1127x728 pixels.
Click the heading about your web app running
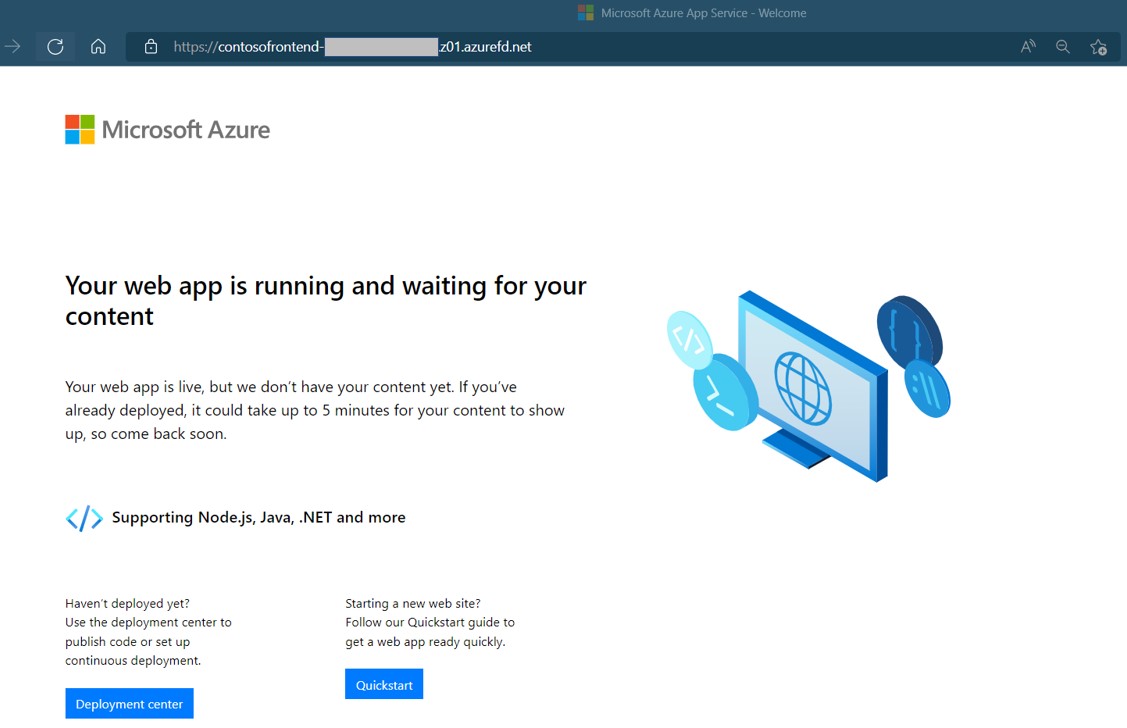(x=325, y=300)
